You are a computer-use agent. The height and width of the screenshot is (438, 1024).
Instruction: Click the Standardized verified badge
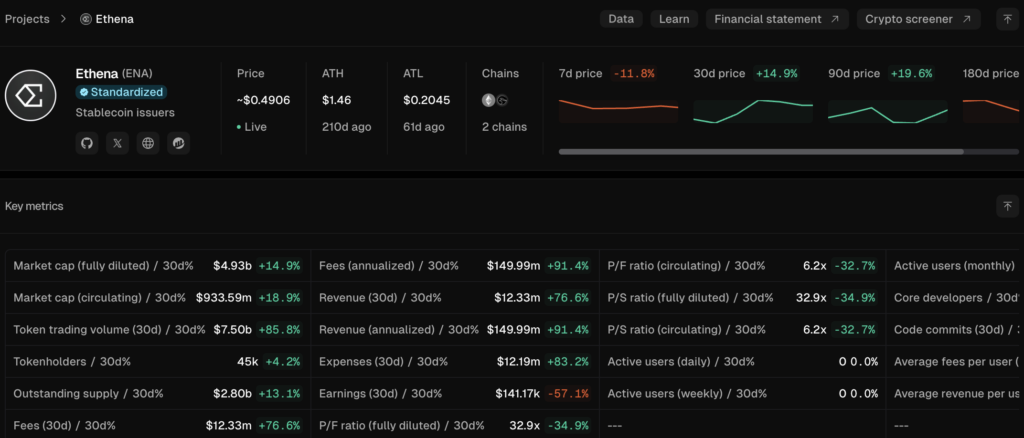click(121, 92)
